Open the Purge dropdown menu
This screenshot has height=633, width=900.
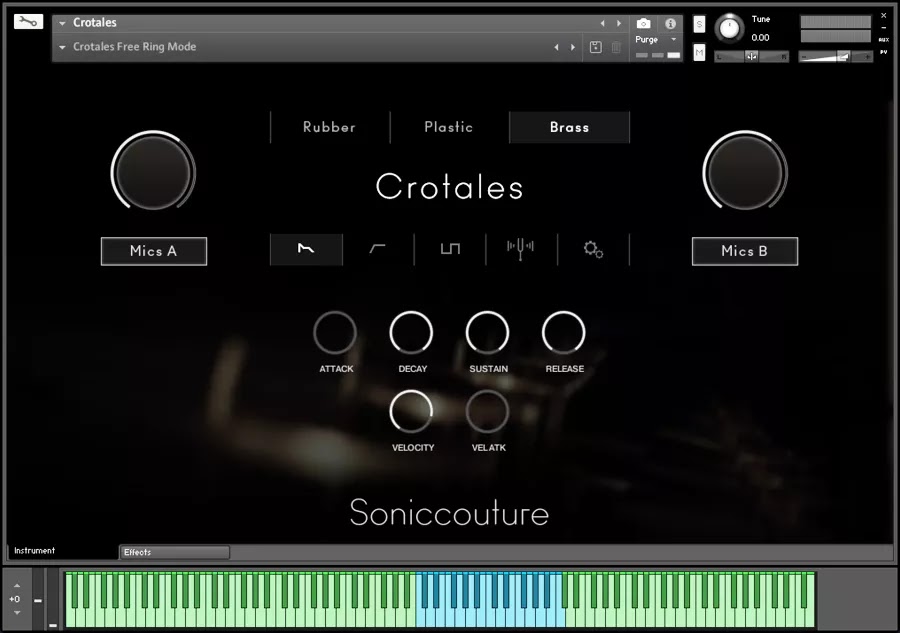pyautogui.click(x=648, y=40)
